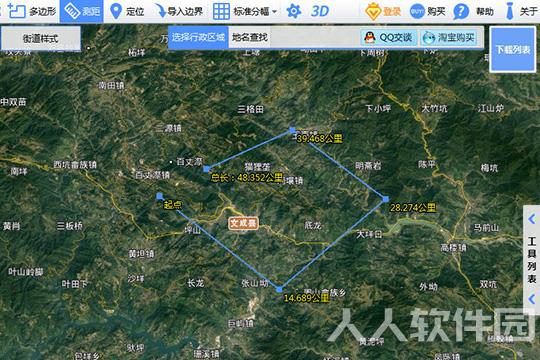Open the 下载列表 download list
Viewport: 540px width, 360px height.
(x=513, y=50)
